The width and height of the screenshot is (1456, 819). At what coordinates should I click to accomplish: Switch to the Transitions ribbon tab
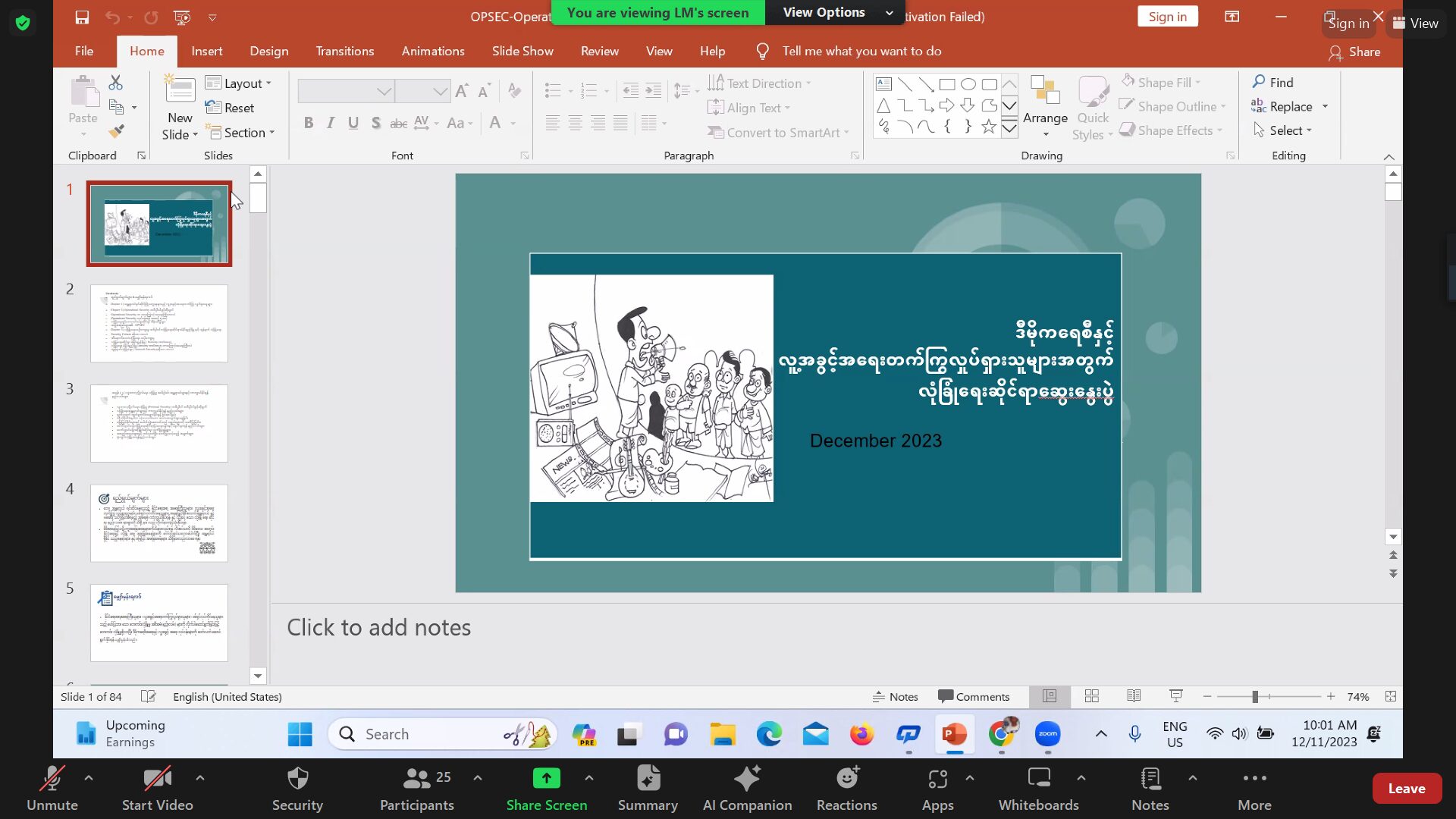344,51
